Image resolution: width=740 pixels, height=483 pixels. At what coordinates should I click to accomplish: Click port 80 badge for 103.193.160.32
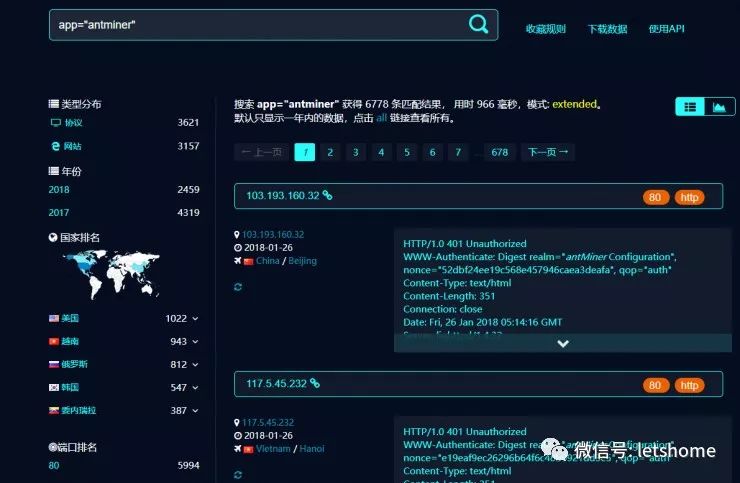pos(656,197)
